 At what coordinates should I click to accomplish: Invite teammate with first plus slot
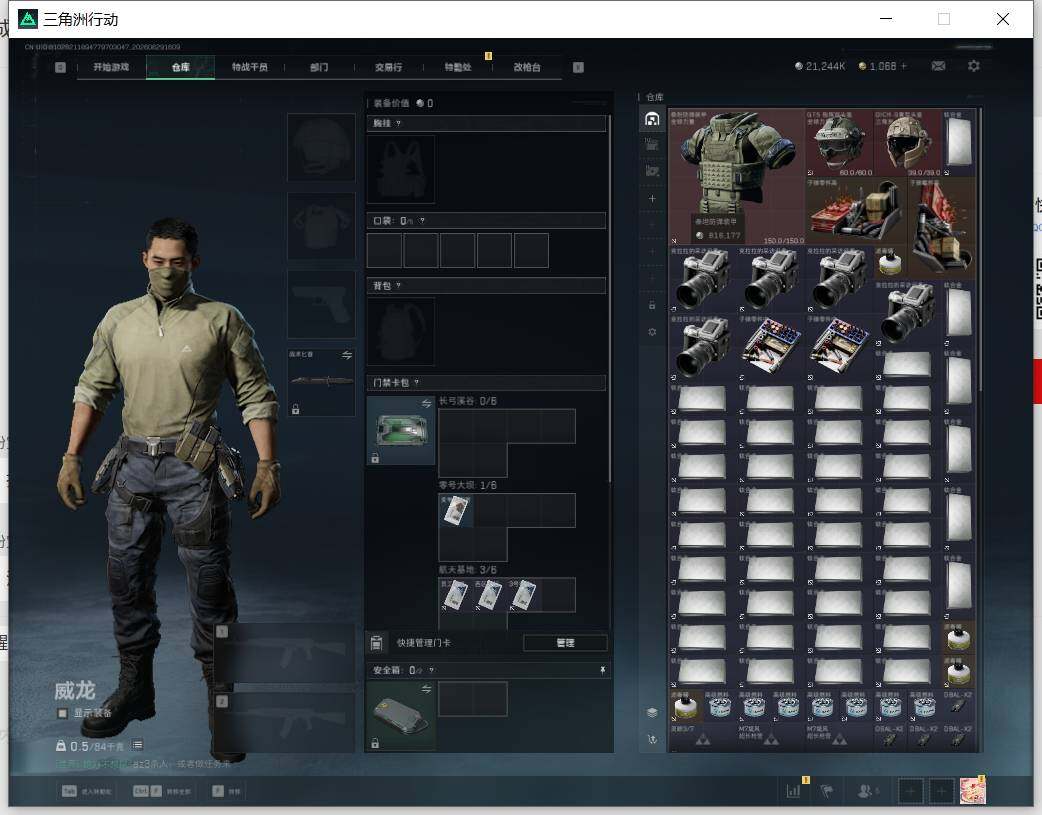pyautogui.click(x=911, y=790)
